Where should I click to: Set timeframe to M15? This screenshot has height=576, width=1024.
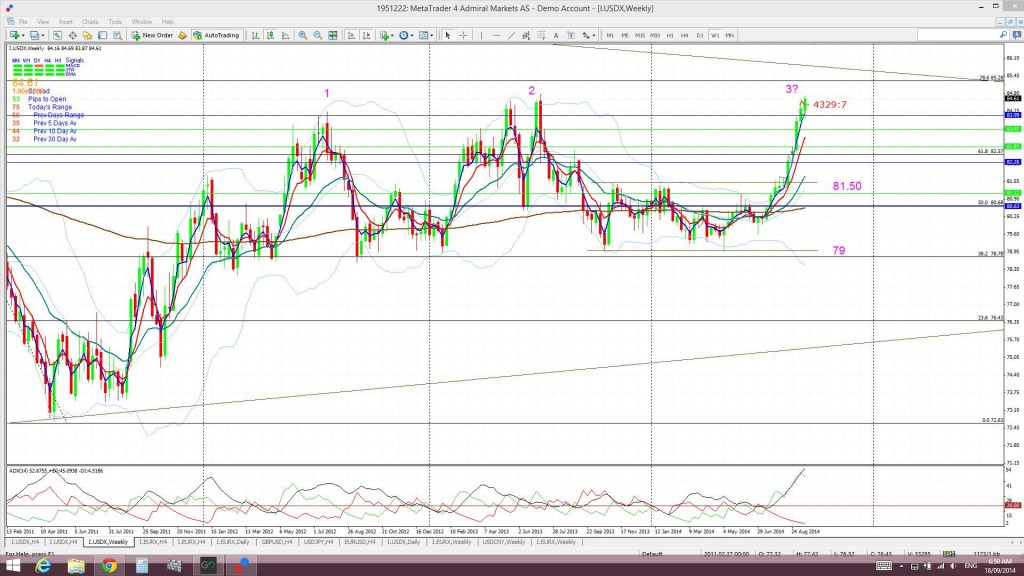pyautogui.click(x=640, y=35)
